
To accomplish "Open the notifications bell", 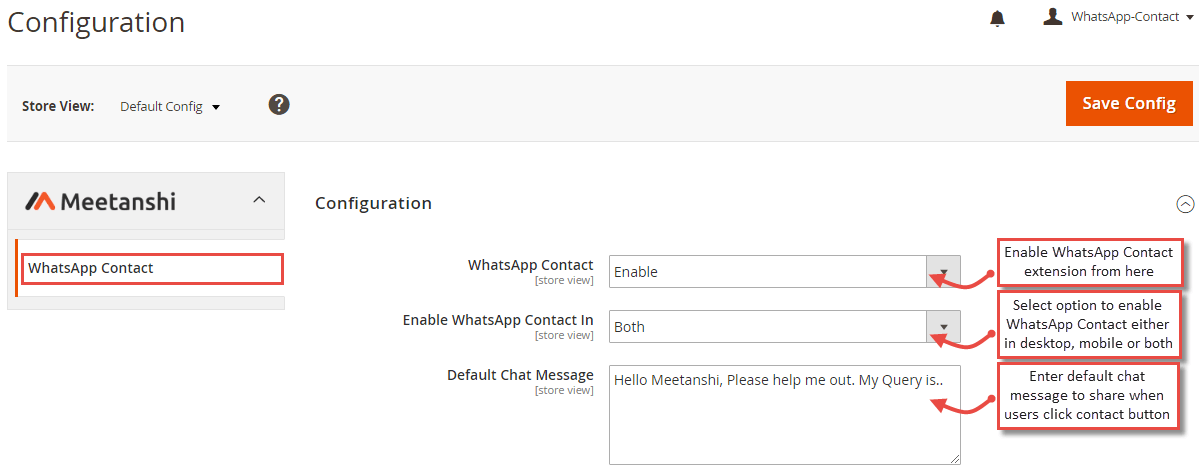I will pyautogui.click(x=996, y=18).
